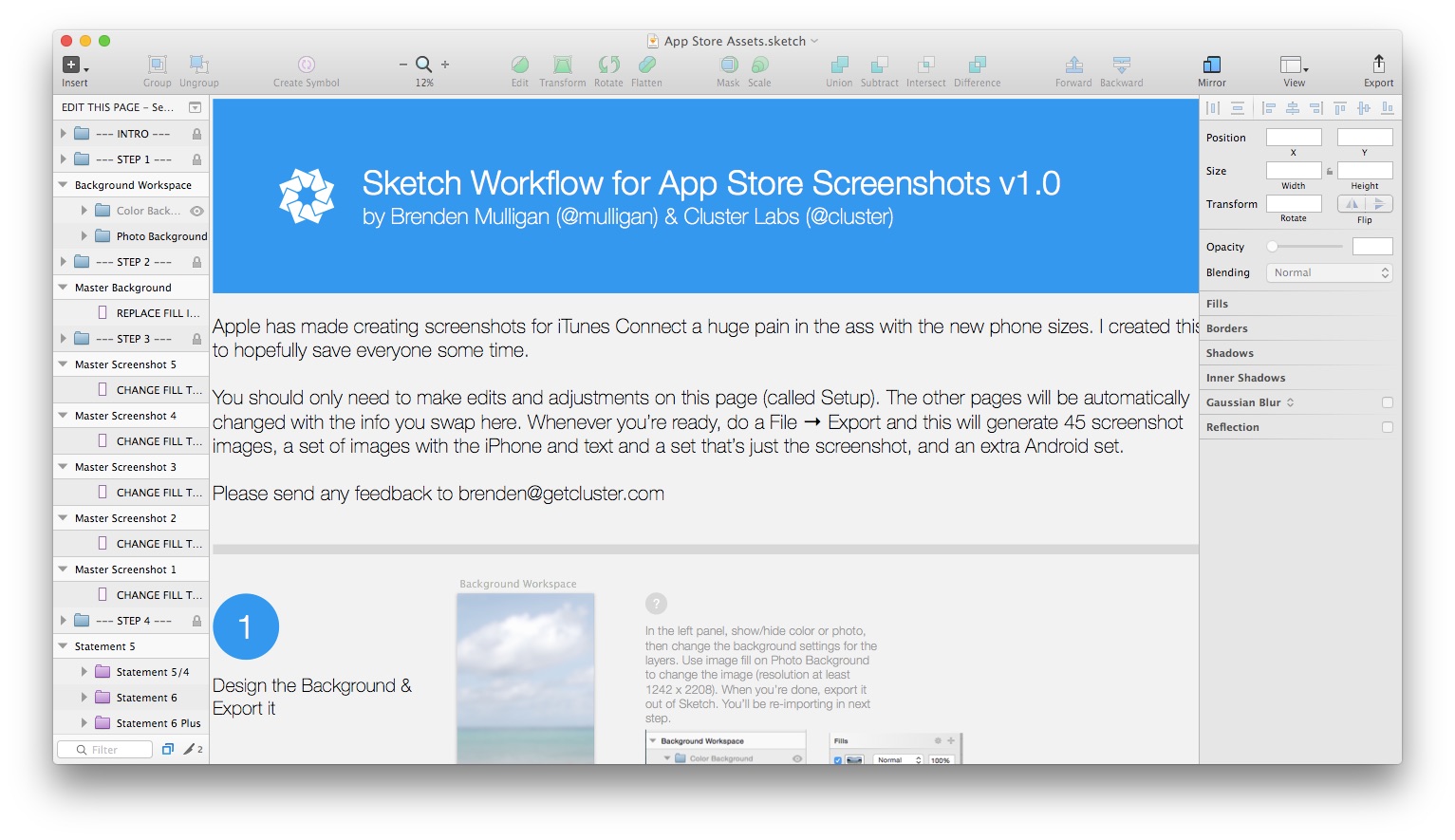The height and width of the screenshot is (840, 1455).
Task: Select CHANGE FILL under Master Screenshot 5
Action: 131,390
